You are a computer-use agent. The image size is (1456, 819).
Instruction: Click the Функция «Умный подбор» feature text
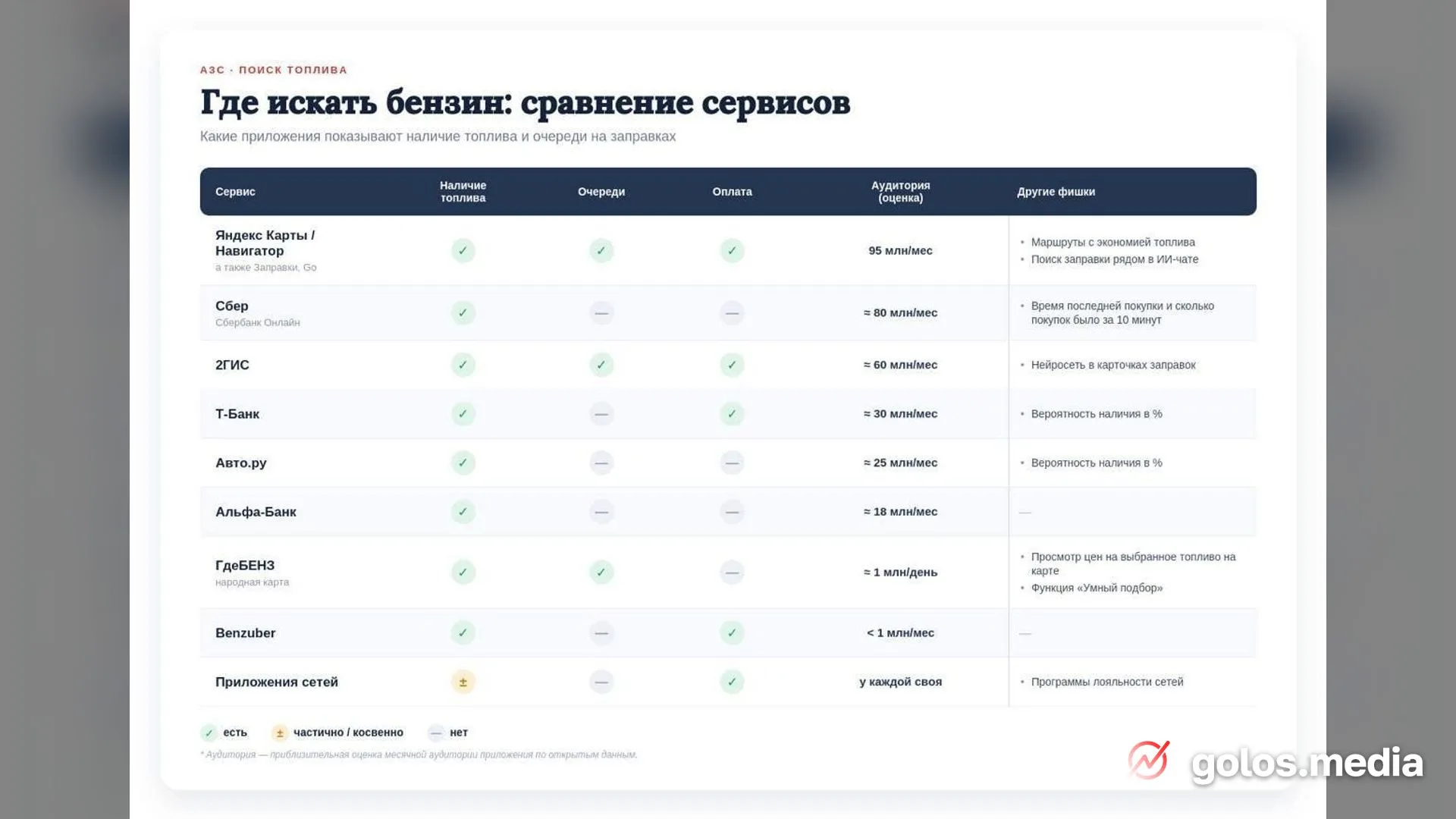pyautogui.click(x=1096, y=588)
